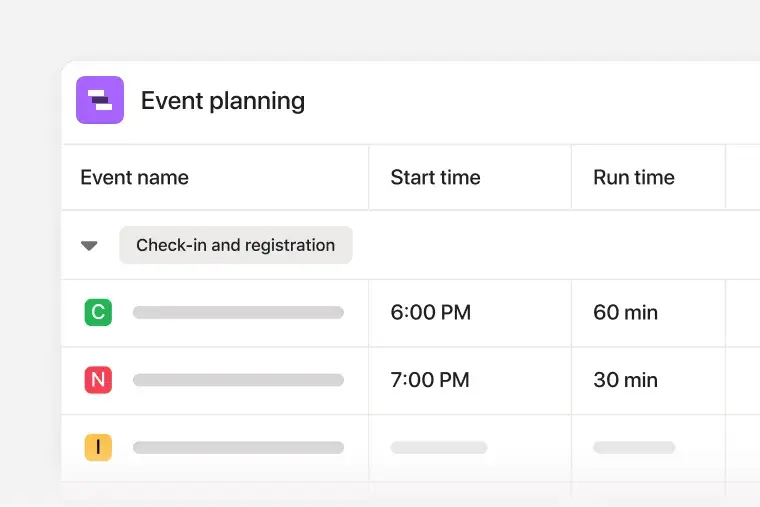Screen dimensions: 760x507
Task: Select the 60 min run time cell
Action: (648, 313)
